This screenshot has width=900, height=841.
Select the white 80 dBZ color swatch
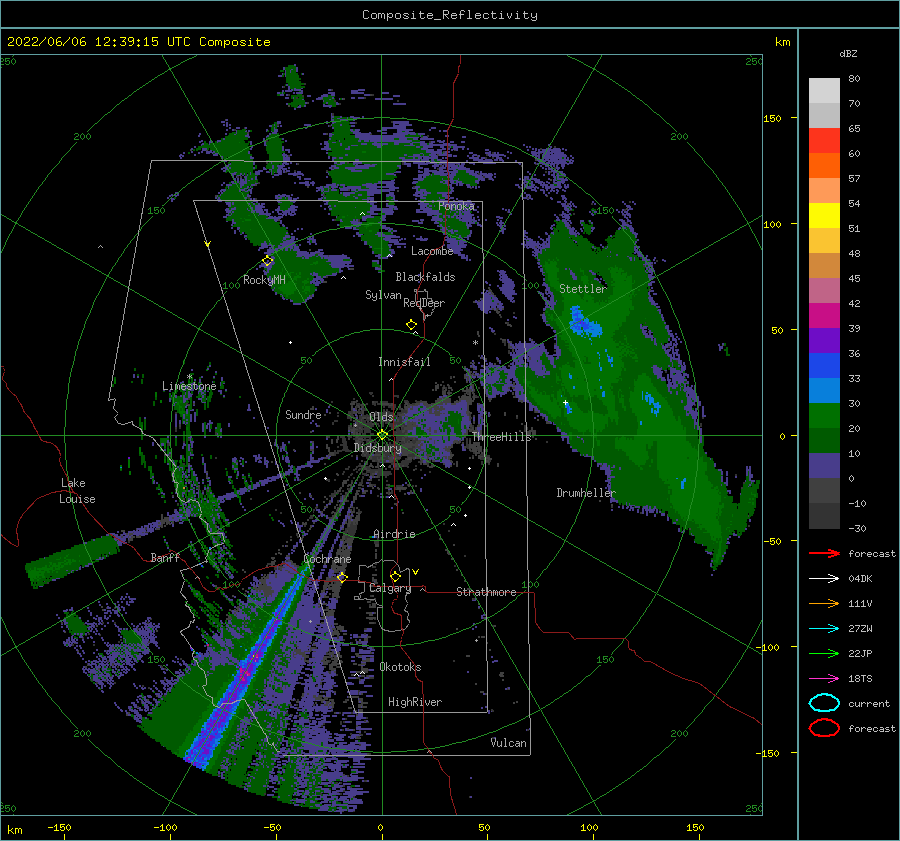pos(824,90)
